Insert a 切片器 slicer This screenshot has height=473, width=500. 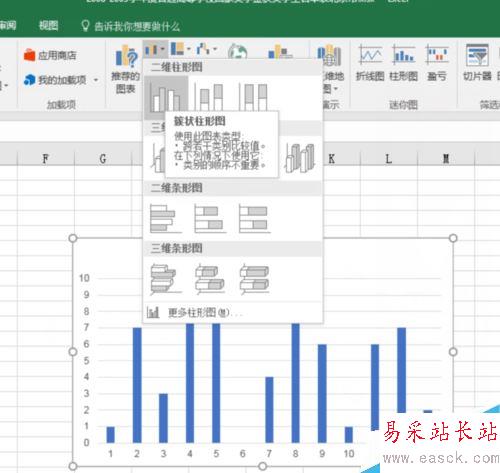click(477, 63)
